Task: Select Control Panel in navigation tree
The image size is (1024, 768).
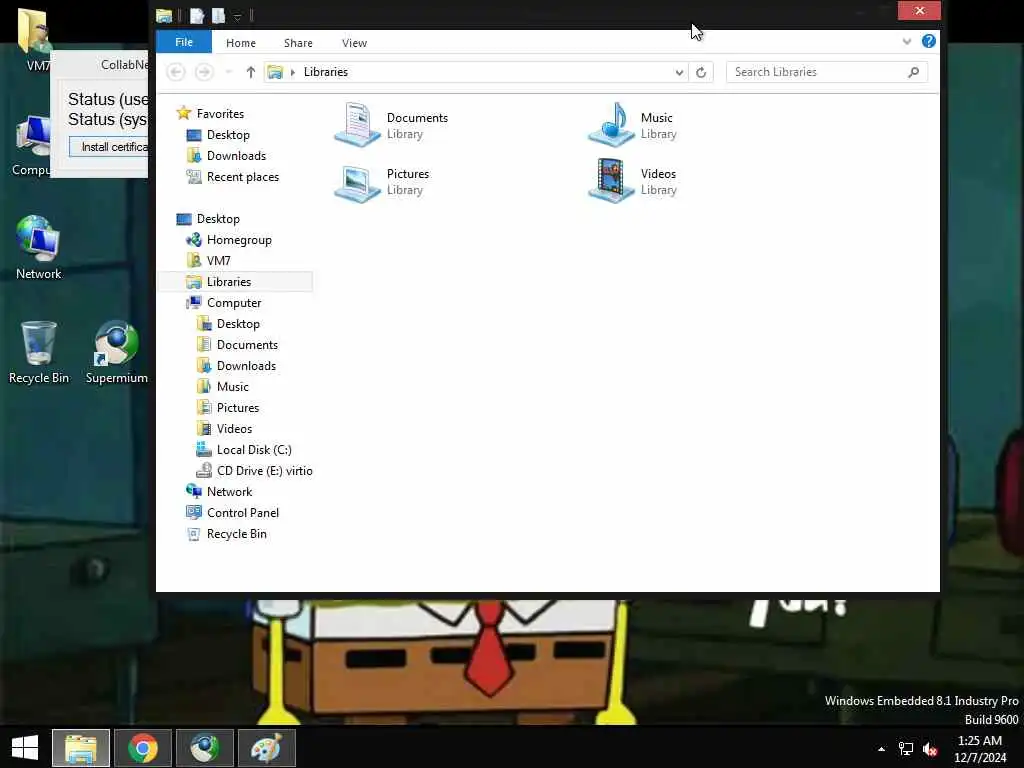Action: (242, 513)
